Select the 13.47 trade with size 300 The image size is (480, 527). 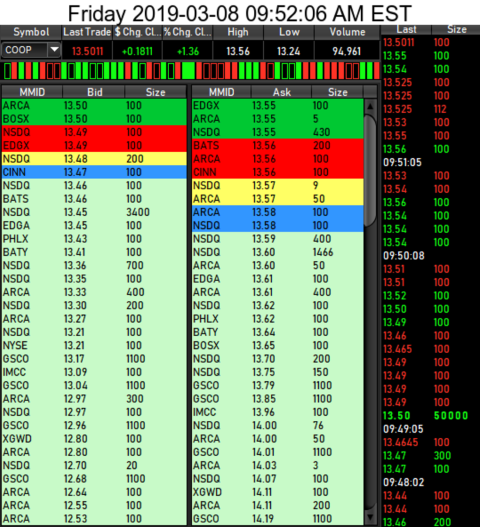tap(431, 456)
